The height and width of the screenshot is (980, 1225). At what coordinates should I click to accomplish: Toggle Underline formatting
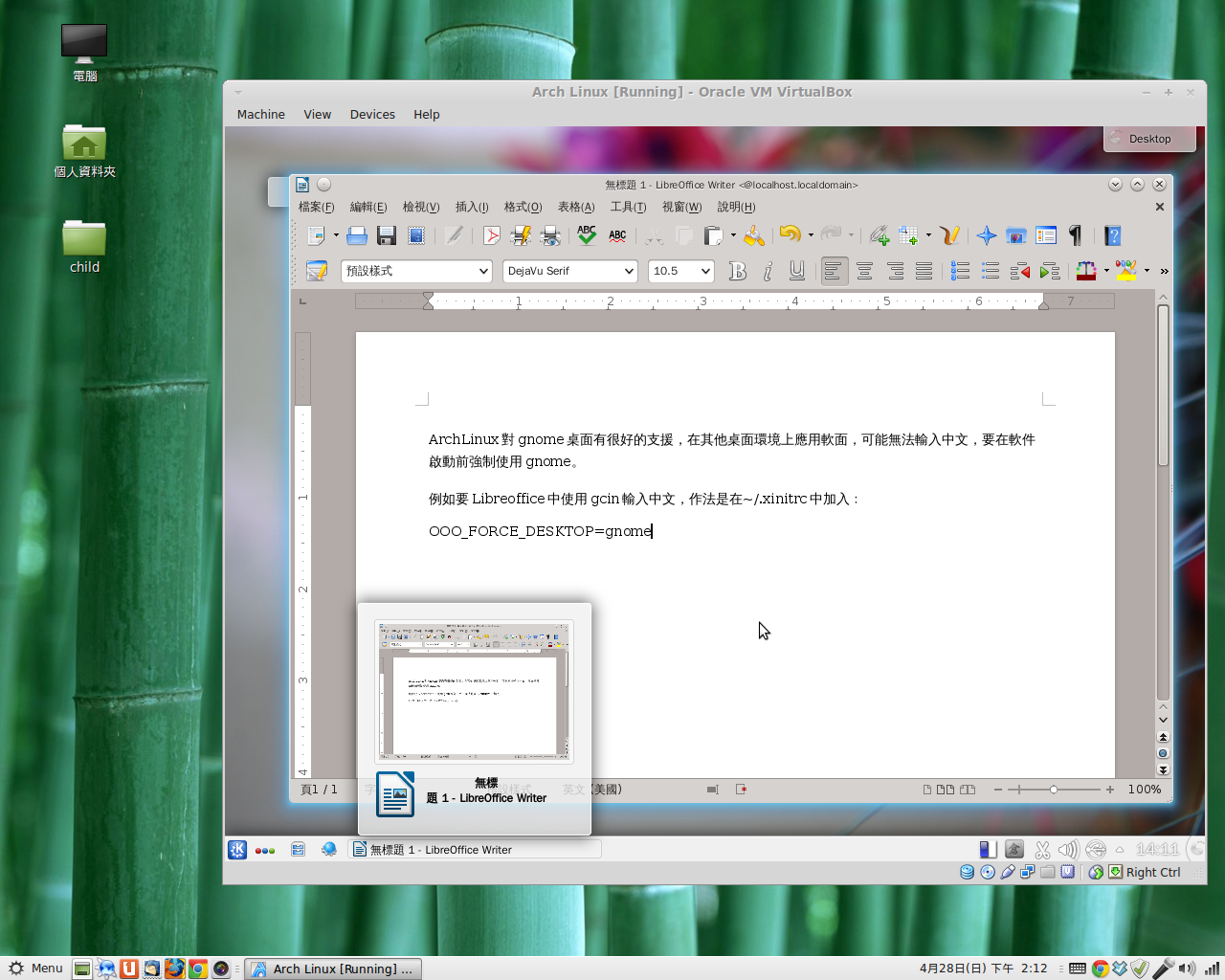pos(797,272)
